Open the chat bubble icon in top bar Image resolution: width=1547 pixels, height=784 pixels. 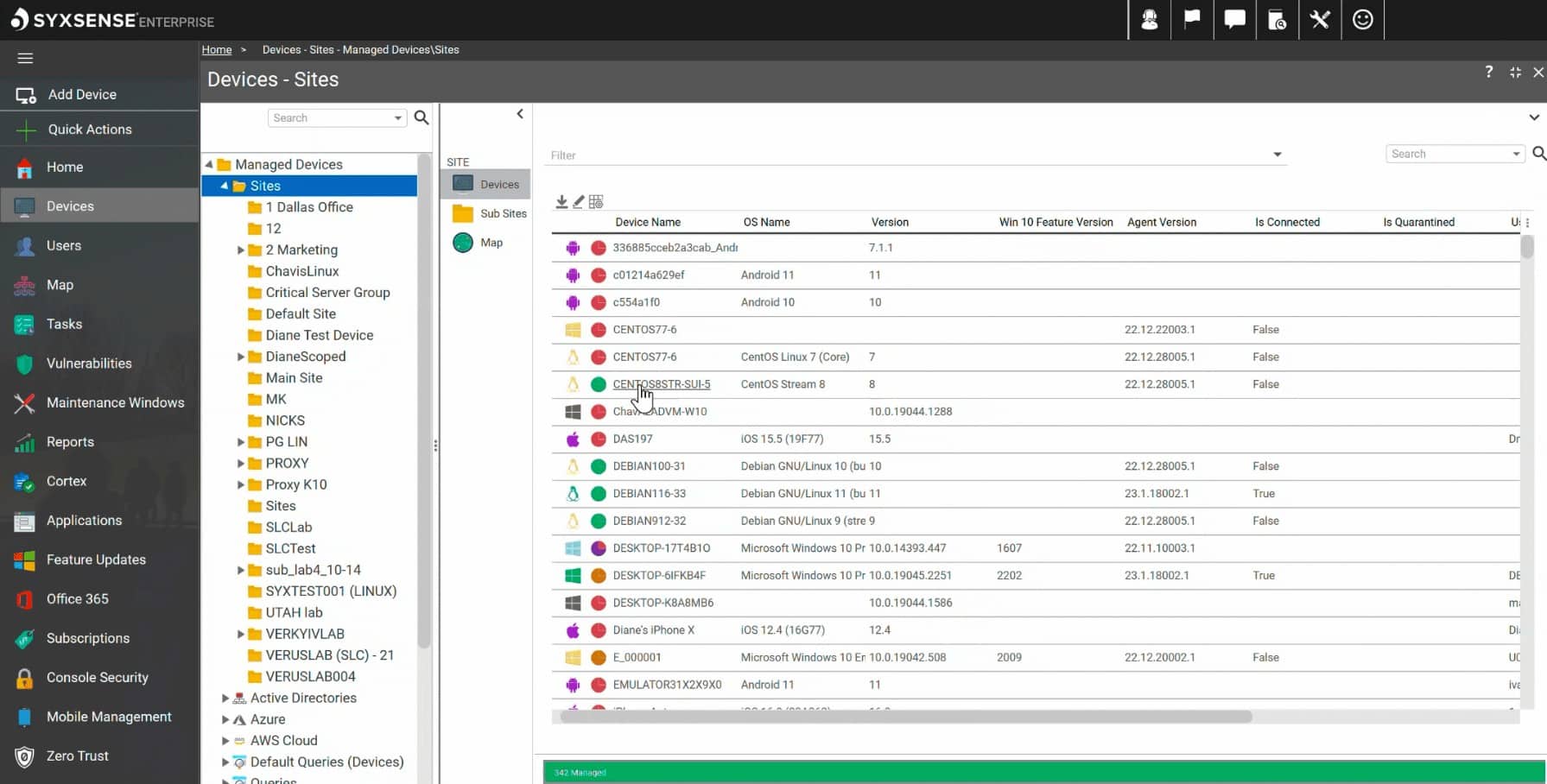(x=1234, y=20)
